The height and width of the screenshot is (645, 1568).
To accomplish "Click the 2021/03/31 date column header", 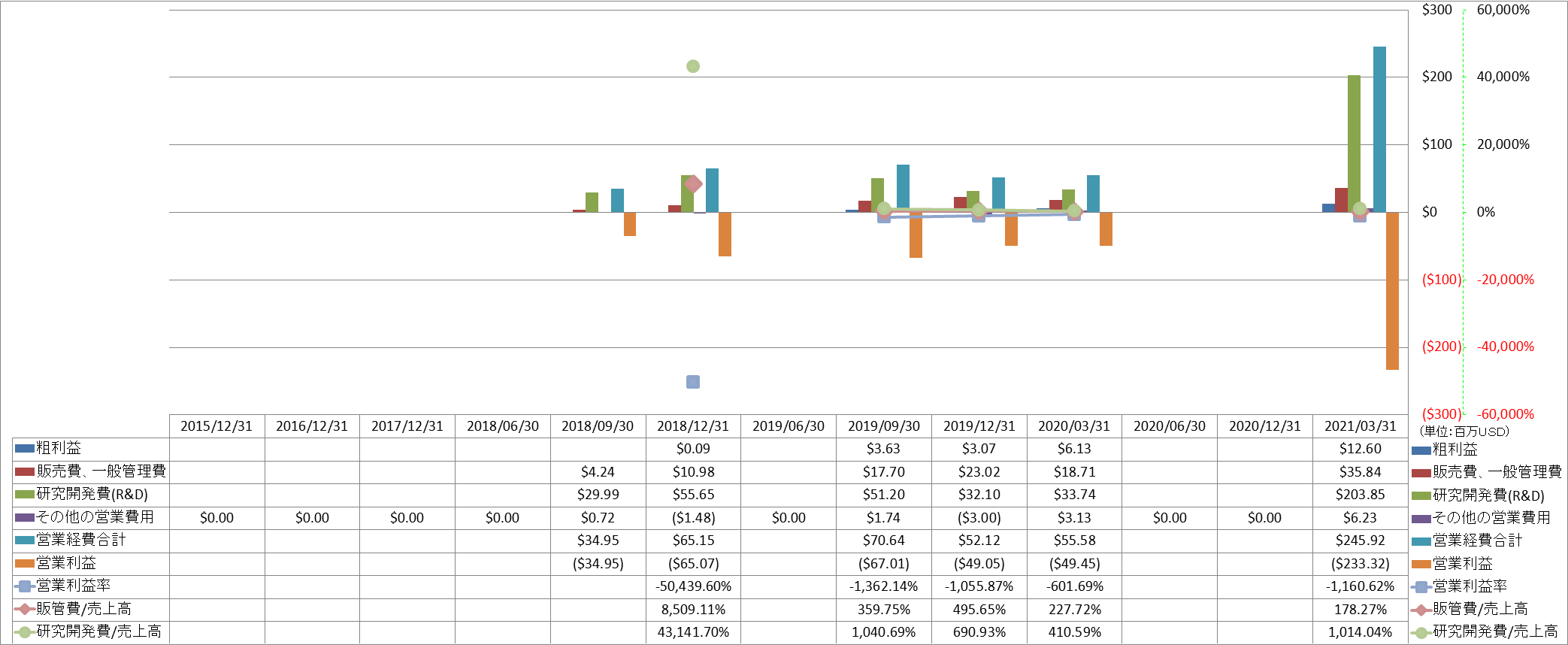I will tap(1361, 426).
